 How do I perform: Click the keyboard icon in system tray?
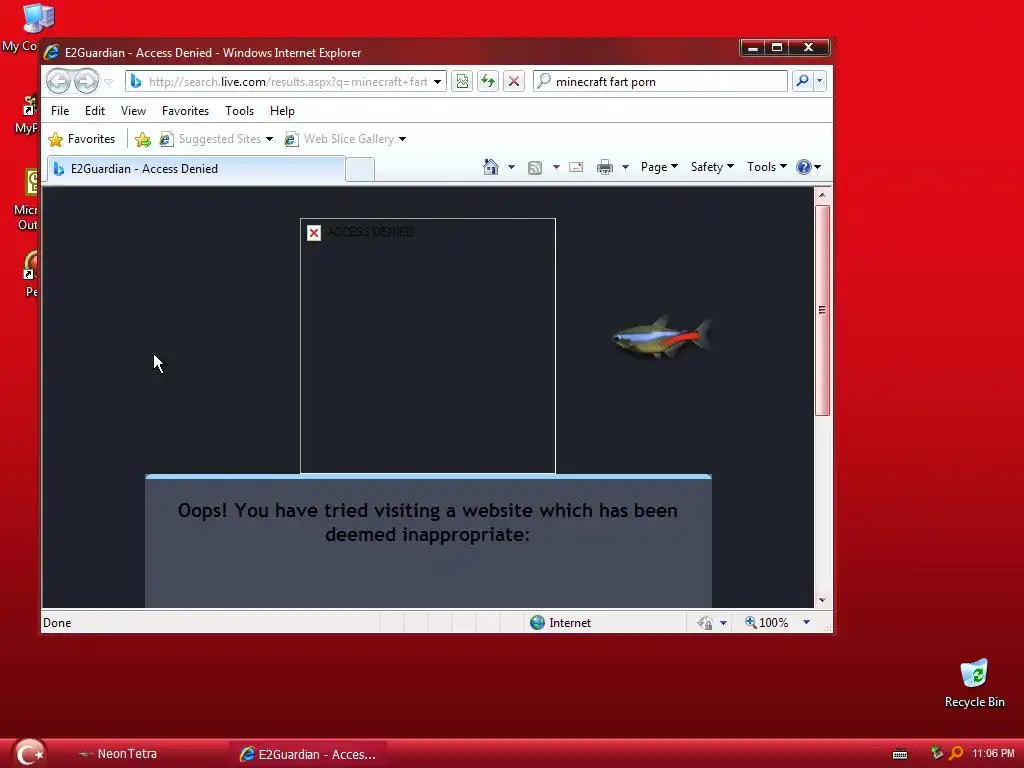click(900, 754)
